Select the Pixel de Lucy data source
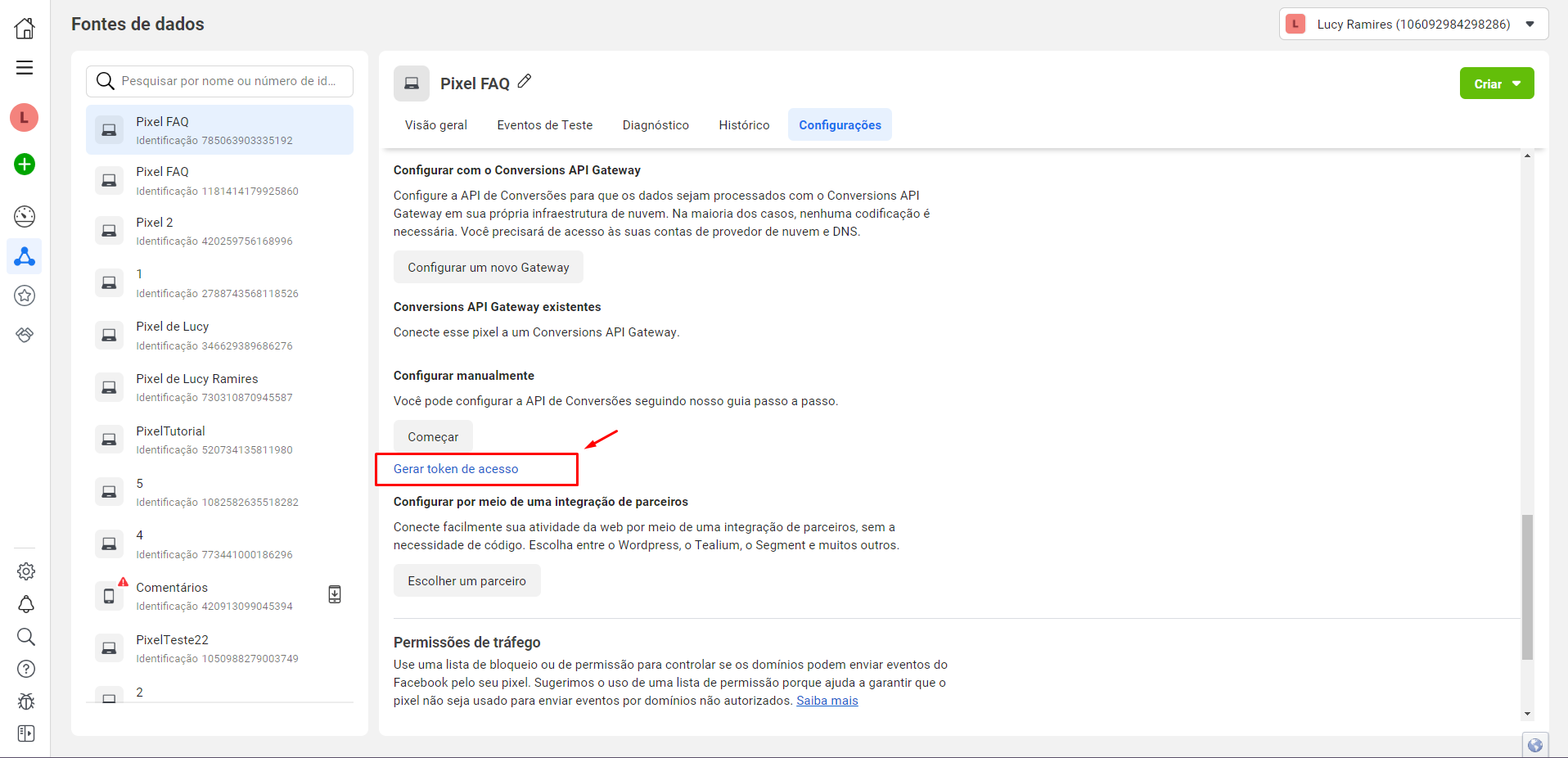 point(219,336)
